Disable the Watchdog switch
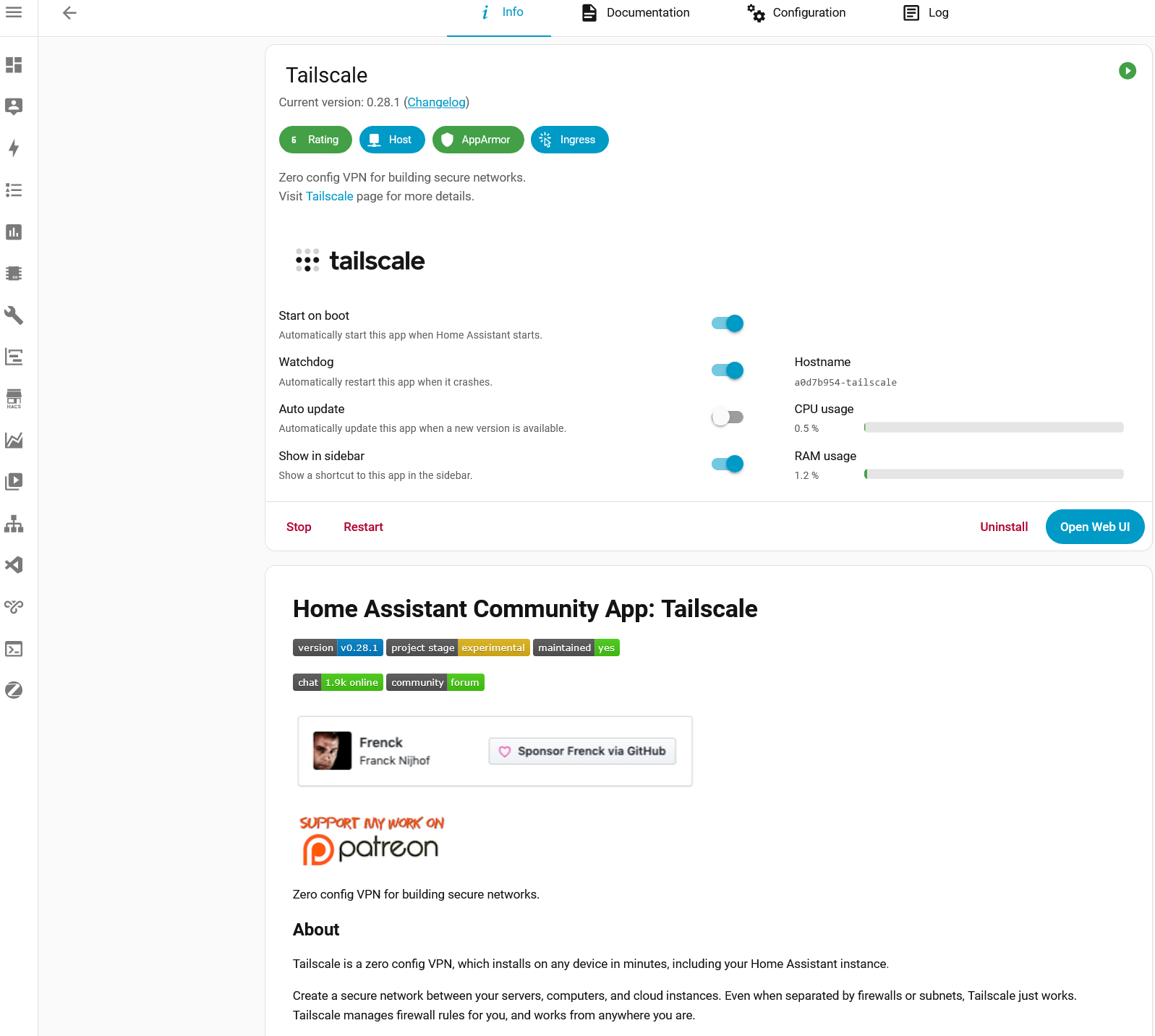 click(728, 370)
